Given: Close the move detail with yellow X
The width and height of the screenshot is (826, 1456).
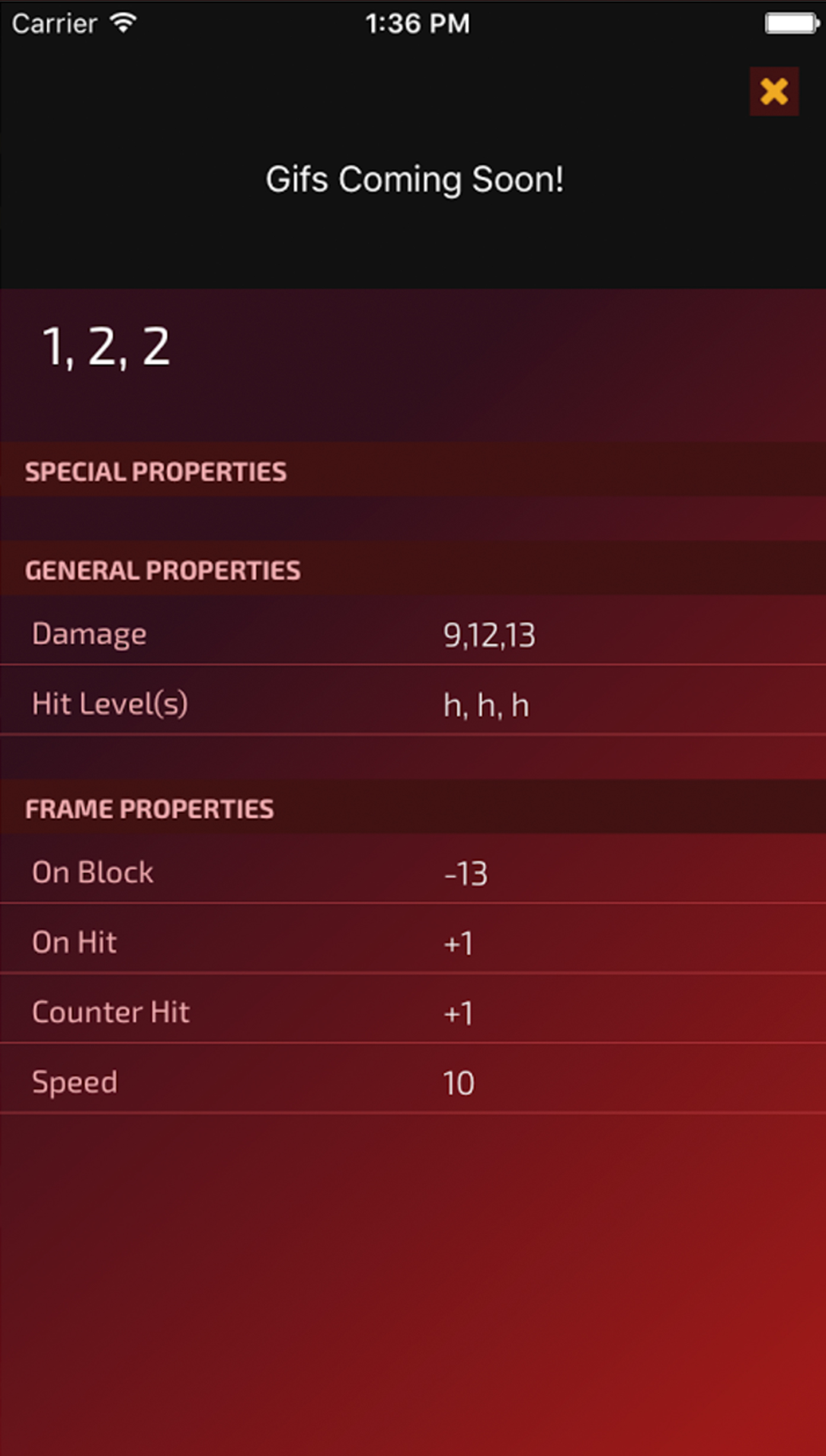Looking at the screenshot, I should 774,91.
